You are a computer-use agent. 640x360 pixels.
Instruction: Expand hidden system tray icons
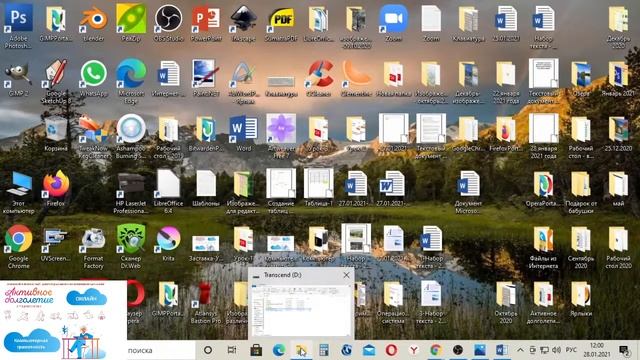click(520, 350)
